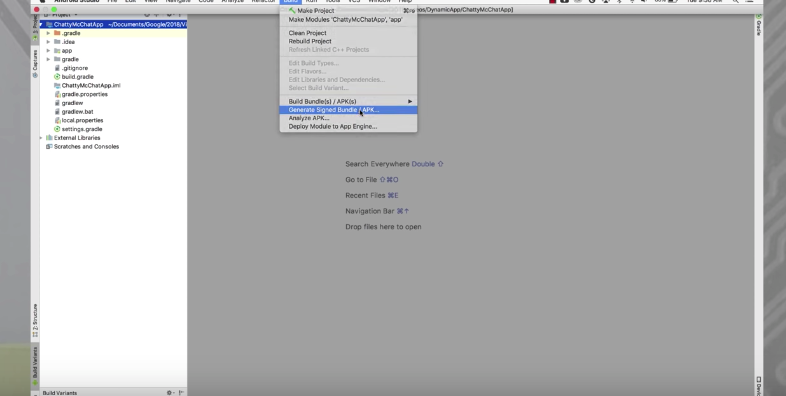Click the Build Variants panel title

(x=60, y=392)
